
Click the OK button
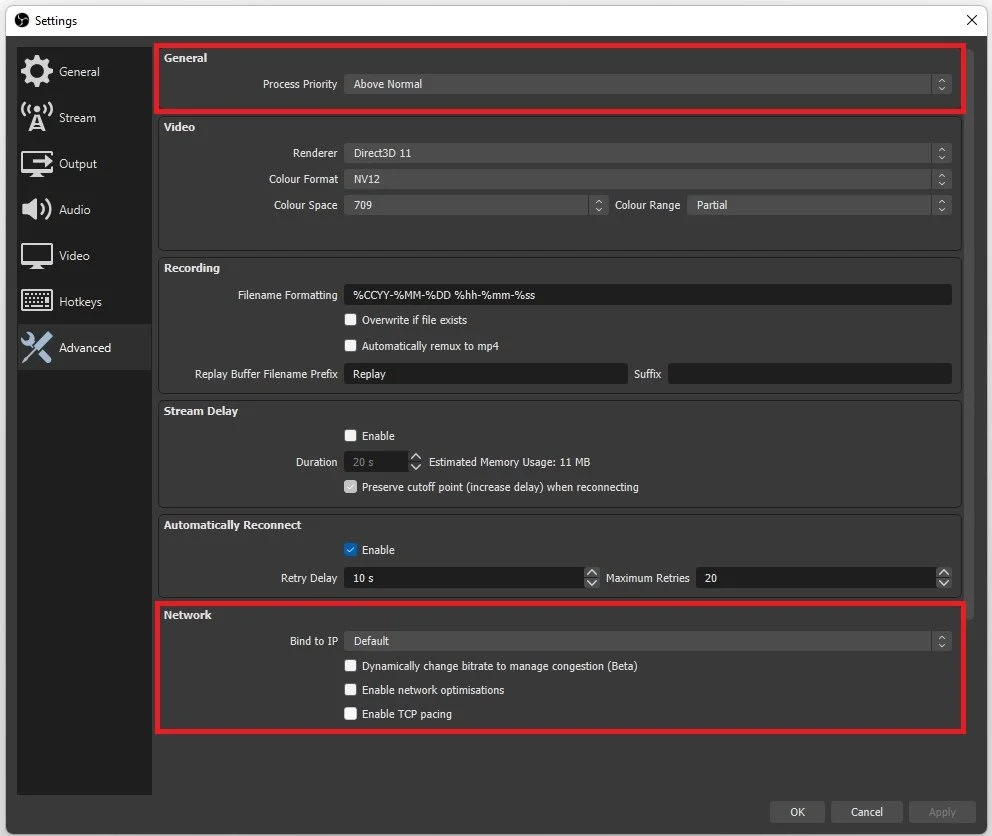(797, 811)
